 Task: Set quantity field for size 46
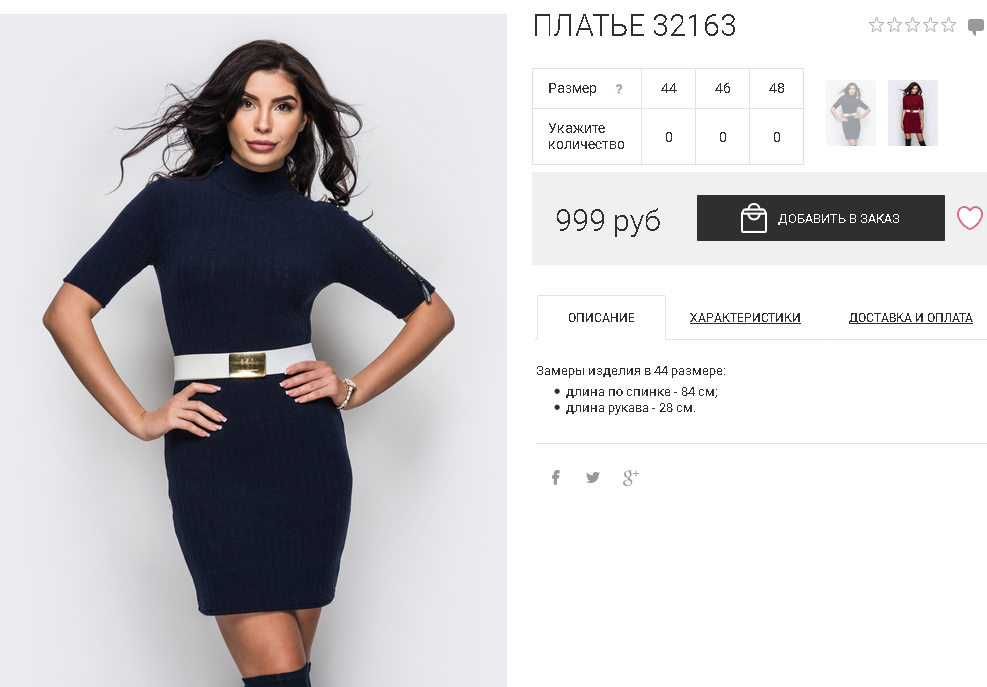coord(723,137)
